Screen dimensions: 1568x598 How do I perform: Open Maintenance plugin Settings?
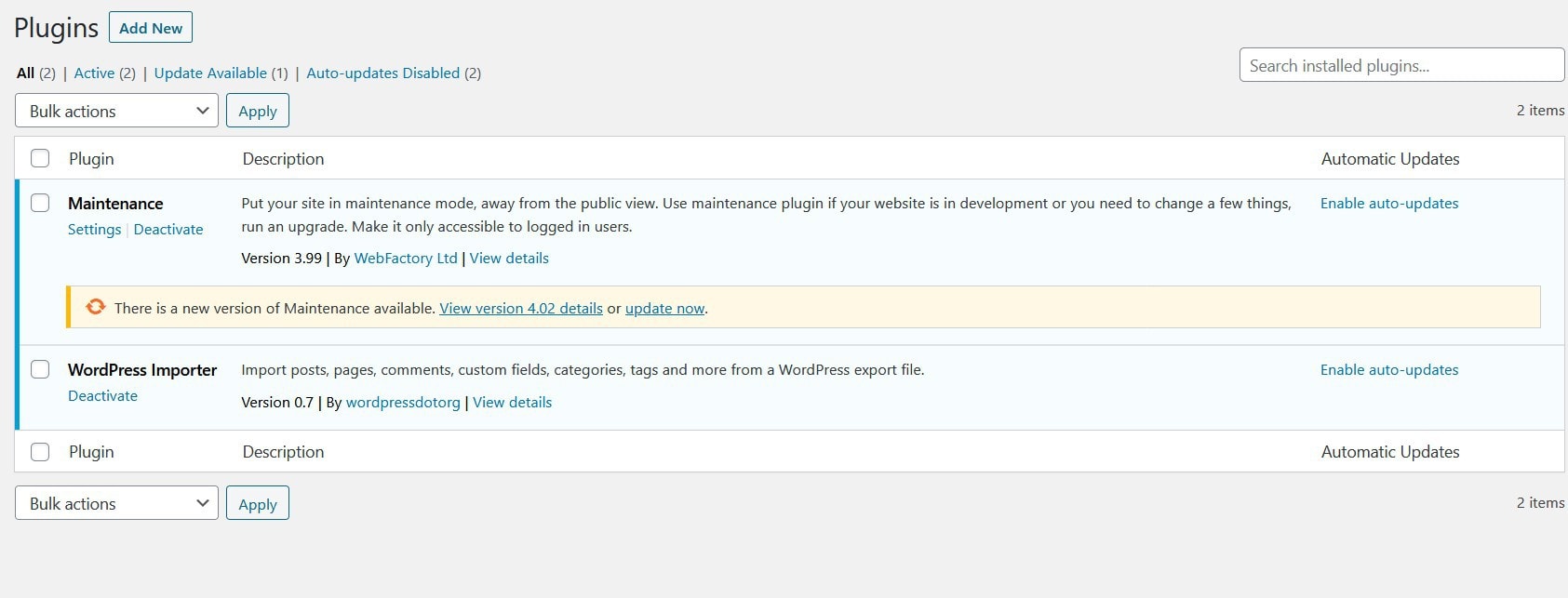[x=94, y=229]
